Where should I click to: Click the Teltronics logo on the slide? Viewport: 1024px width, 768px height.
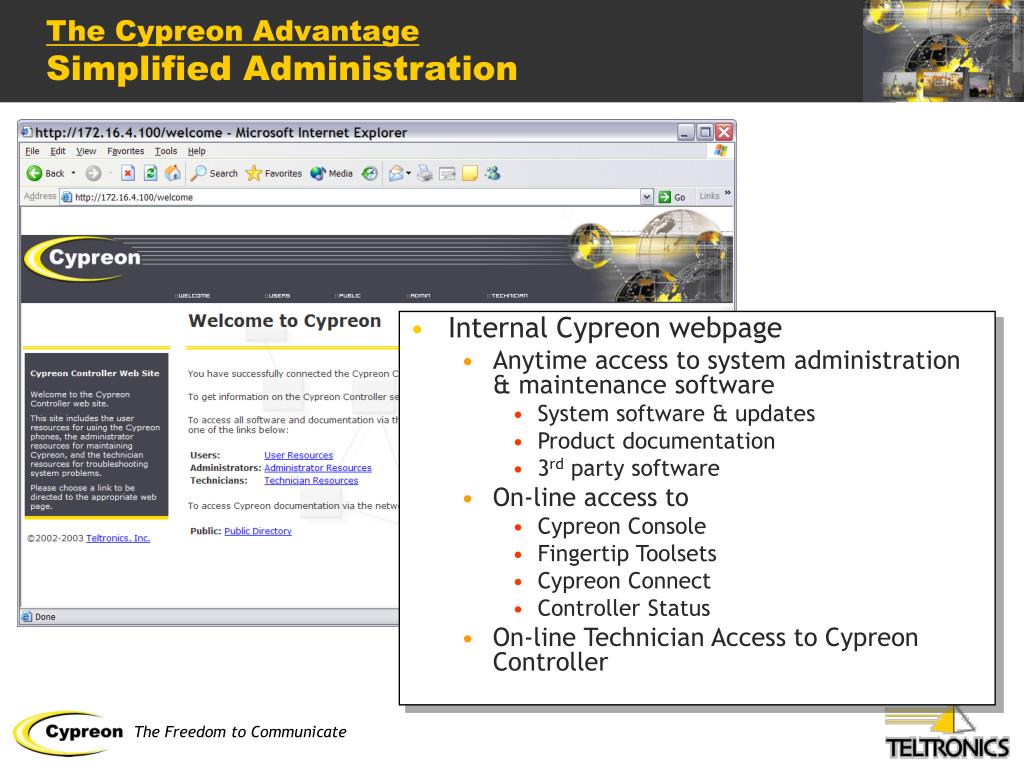pos(947,734)
